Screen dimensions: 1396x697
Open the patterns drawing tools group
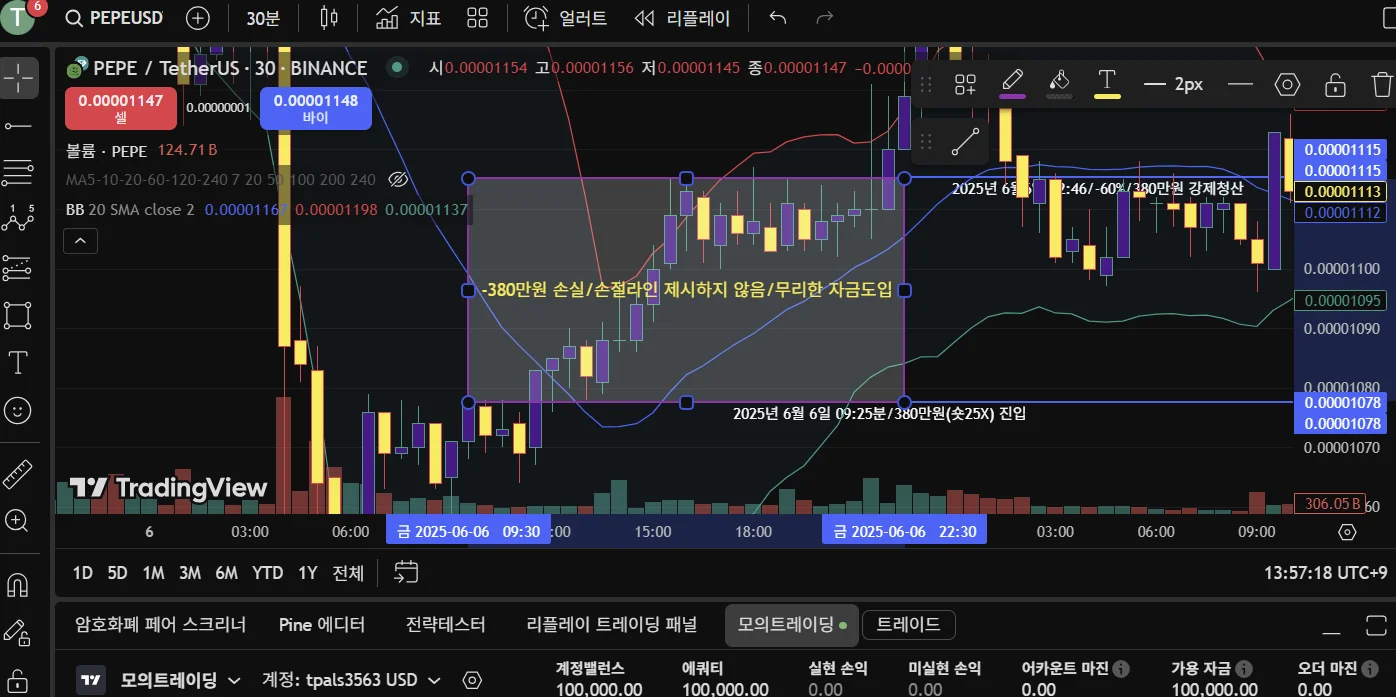point(18,219)
